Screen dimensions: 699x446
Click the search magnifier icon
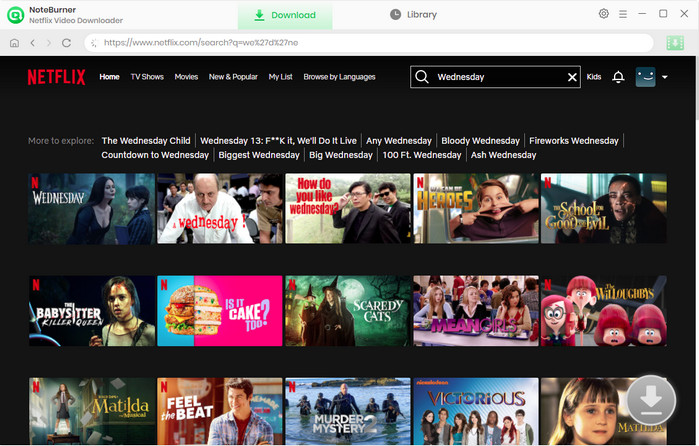(x=422, y=77)
